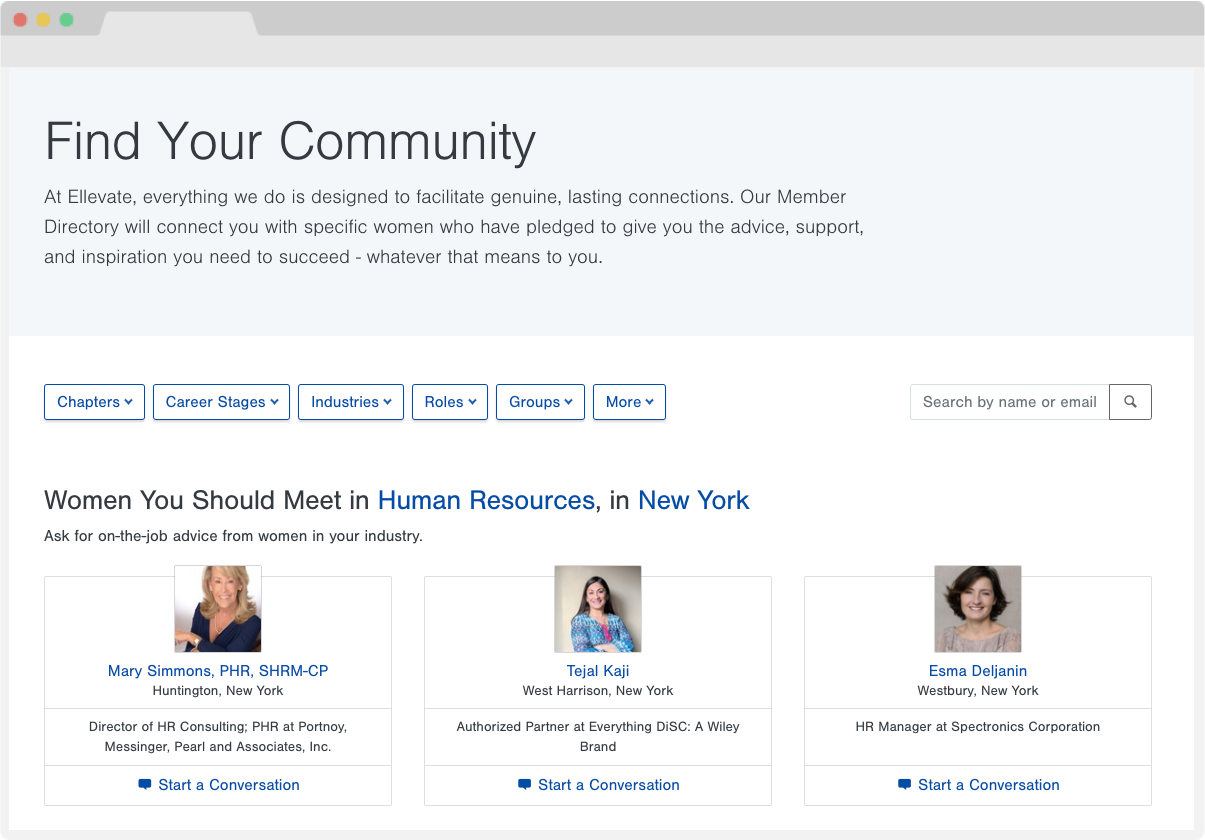Click Tejal Kaji's profile photo
1205x840 pixels.
[597, 608]
